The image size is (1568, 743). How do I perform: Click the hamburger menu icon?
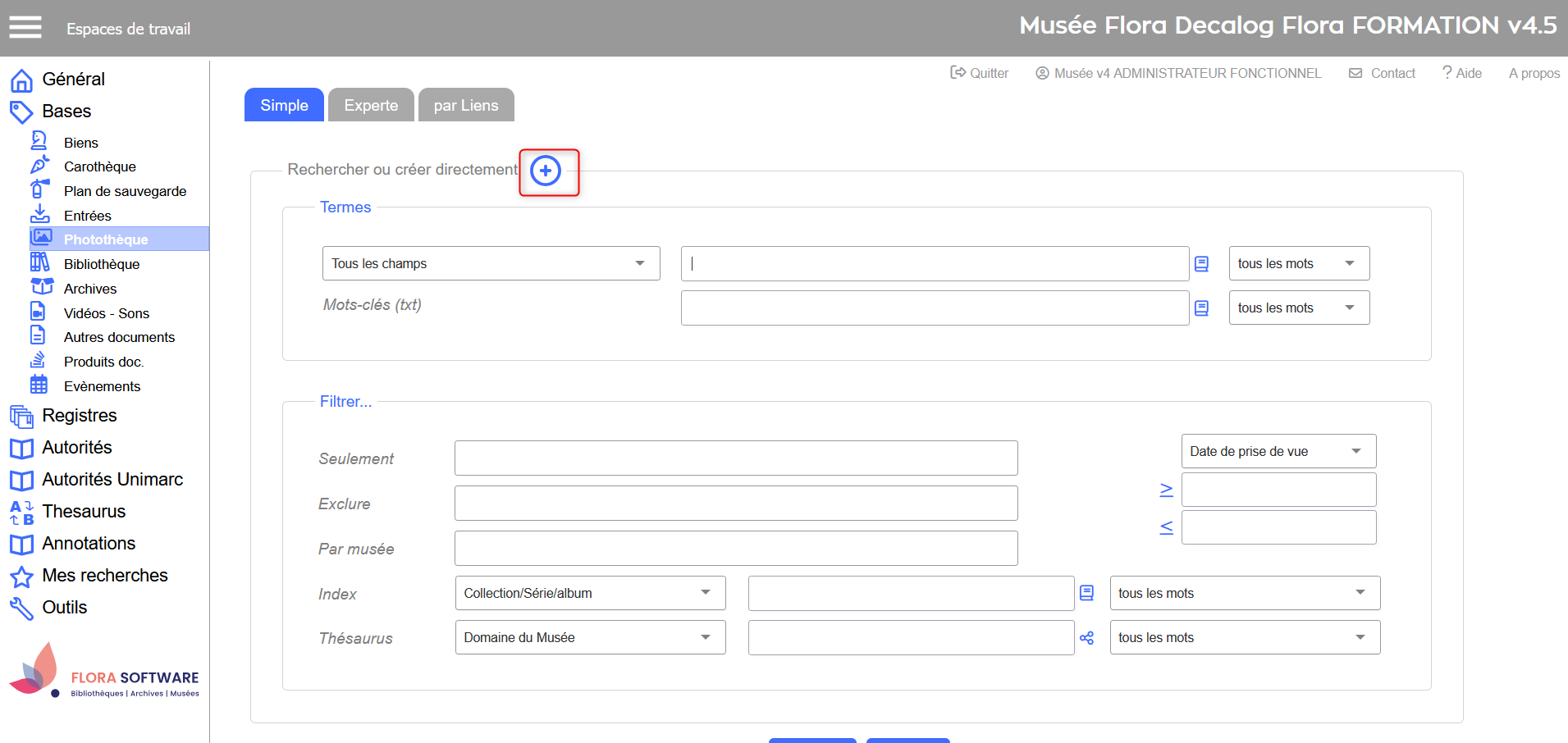pyautogui.click(x=25, y=28)
